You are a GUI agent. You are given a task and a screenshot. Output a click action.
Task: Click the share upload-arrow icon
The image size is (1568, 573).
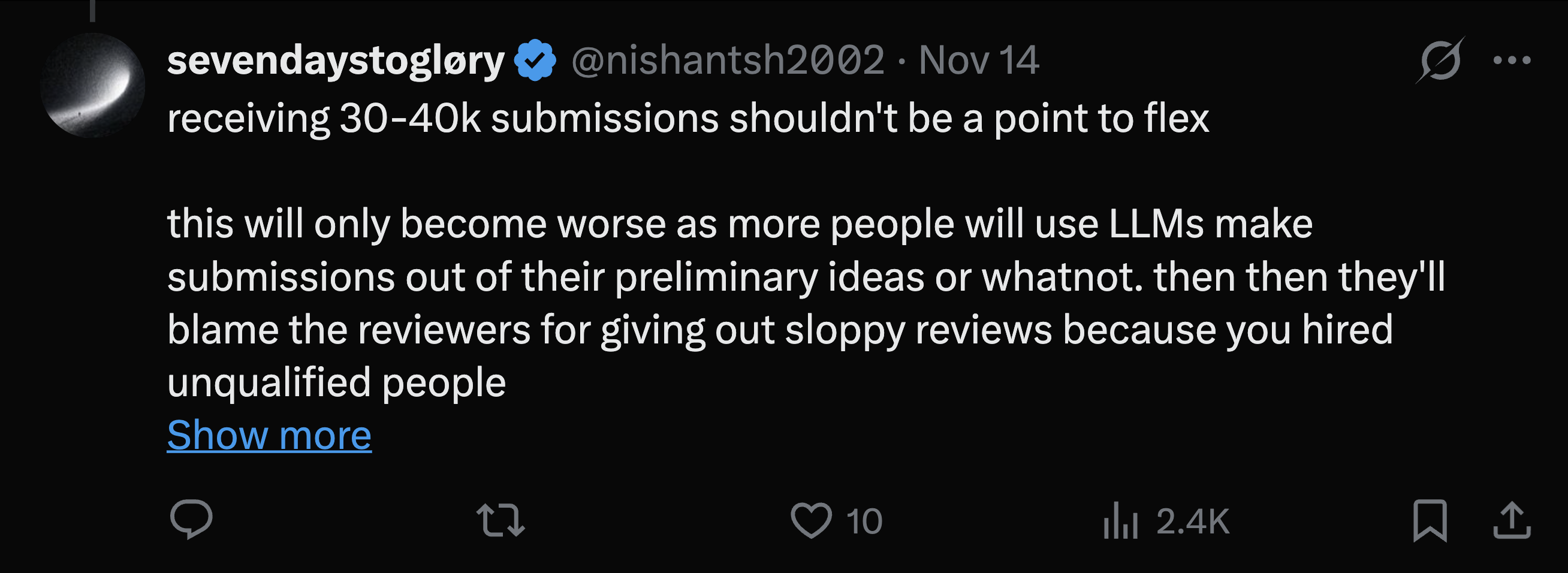point(1512,520)
